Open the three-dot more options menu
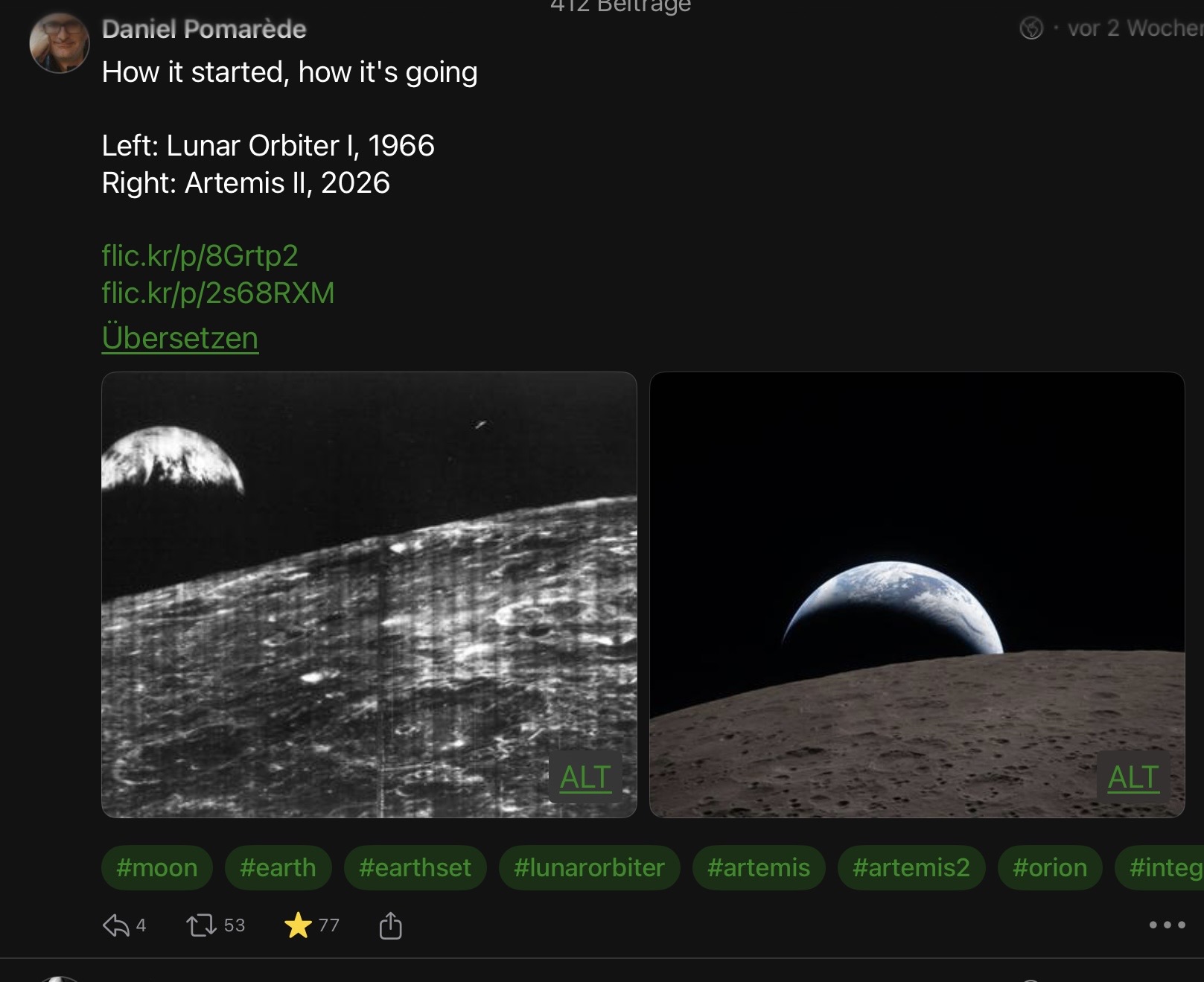Image resolution: width=1204 pixels, height=982 pixels. point(1166,925)
